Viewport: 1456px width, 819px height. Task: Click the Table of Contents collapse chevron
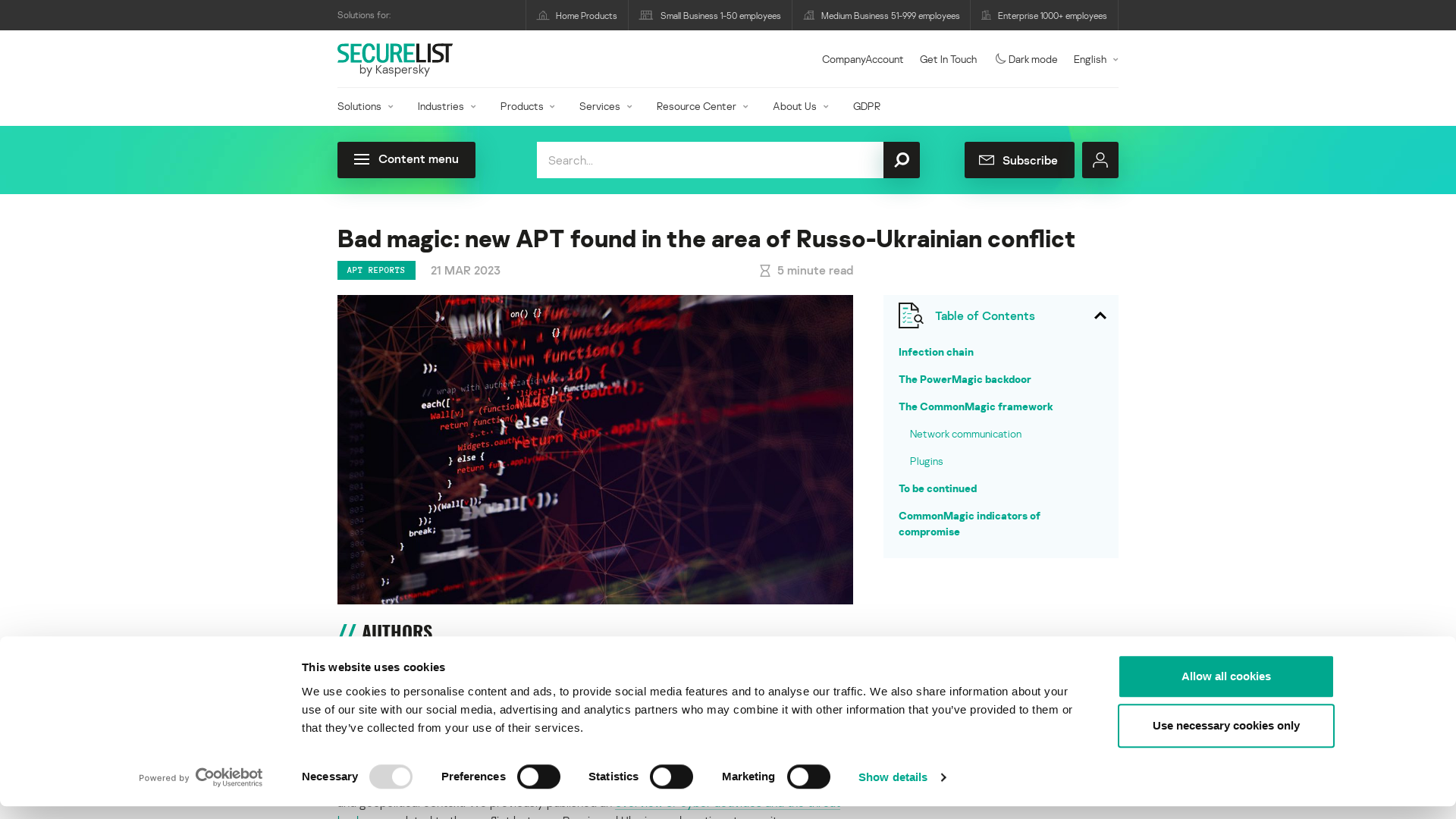1100,315
